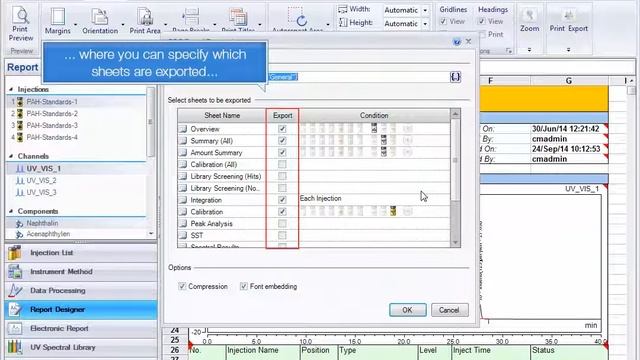Select the Amount Summary sheet icon
640x360 pixels.
tap(183, 153)
